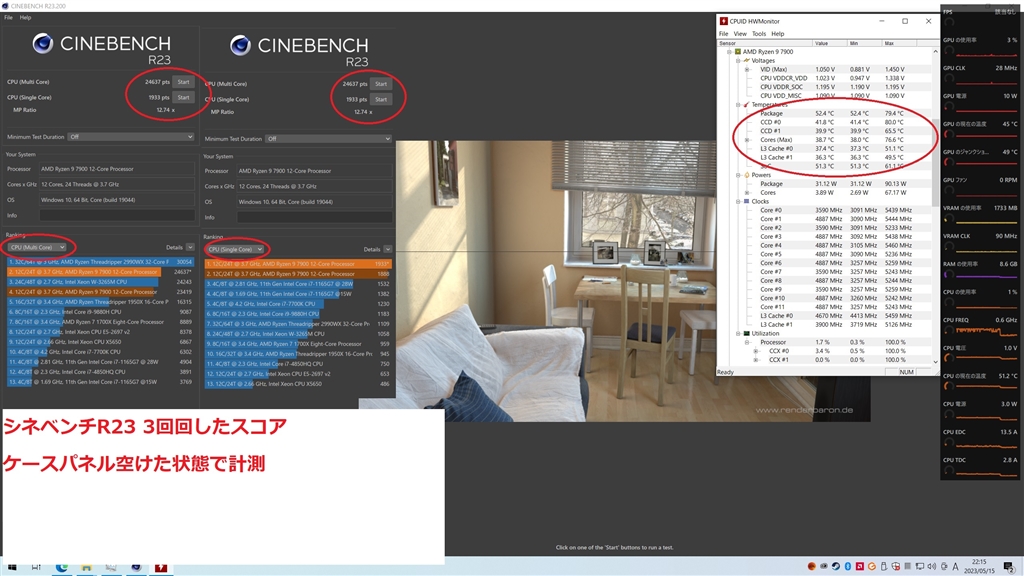The image size is (1024, 576).
Task: Open the notification center icon
Action: [1009, 566]
